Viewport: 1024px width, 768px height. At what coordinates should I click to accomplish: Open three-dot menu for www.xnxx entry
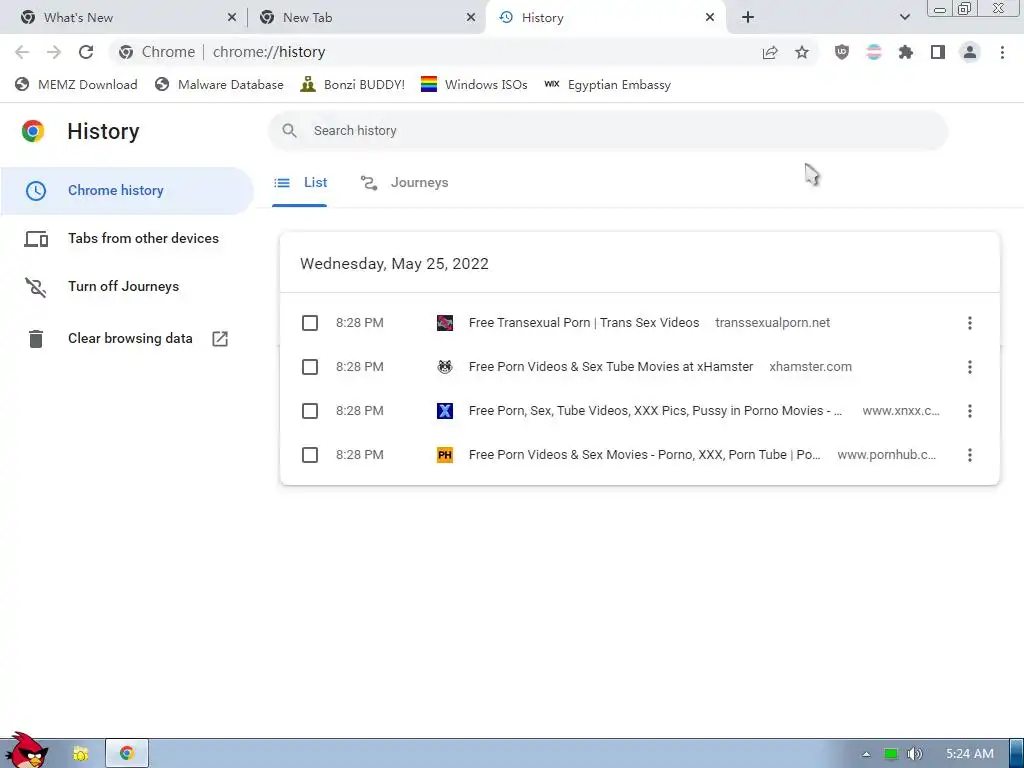point(970,411)
